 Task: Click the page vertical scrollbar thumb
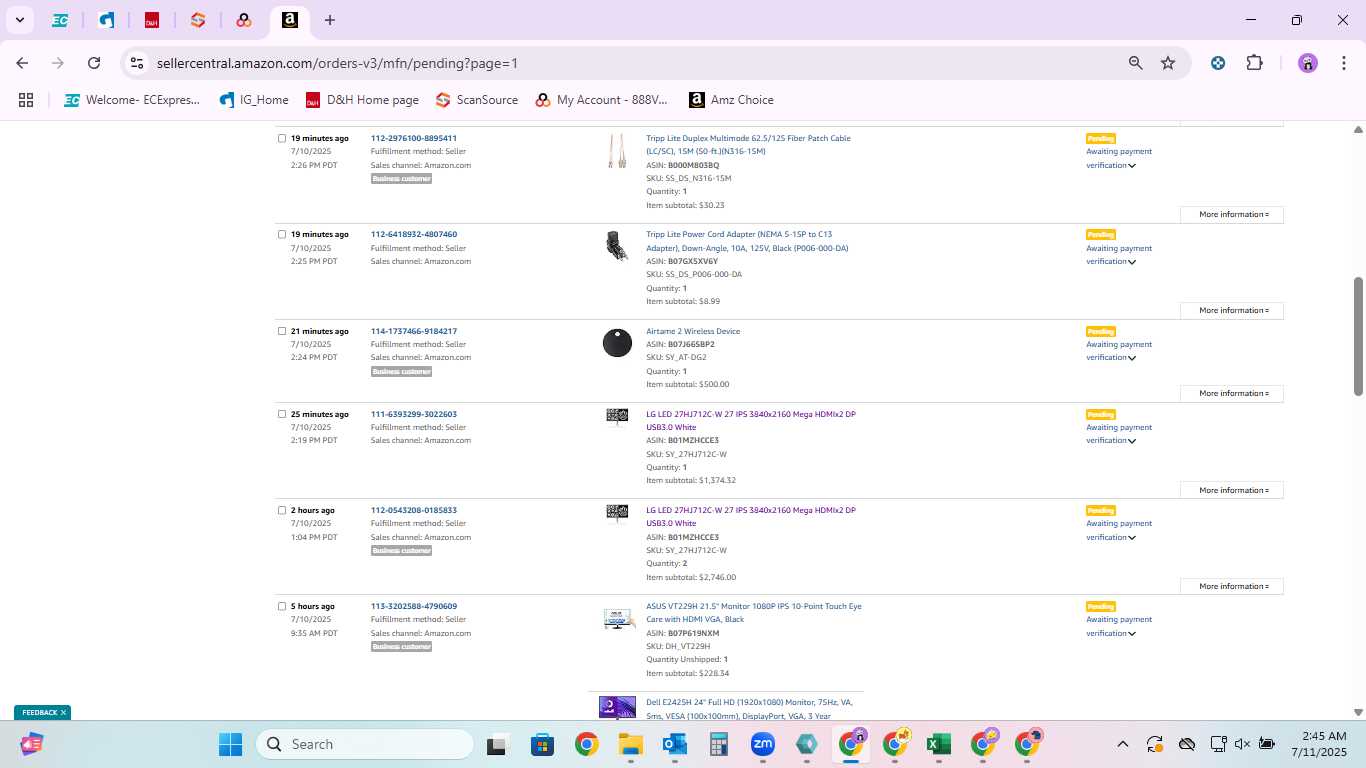tap(1358, 336)
